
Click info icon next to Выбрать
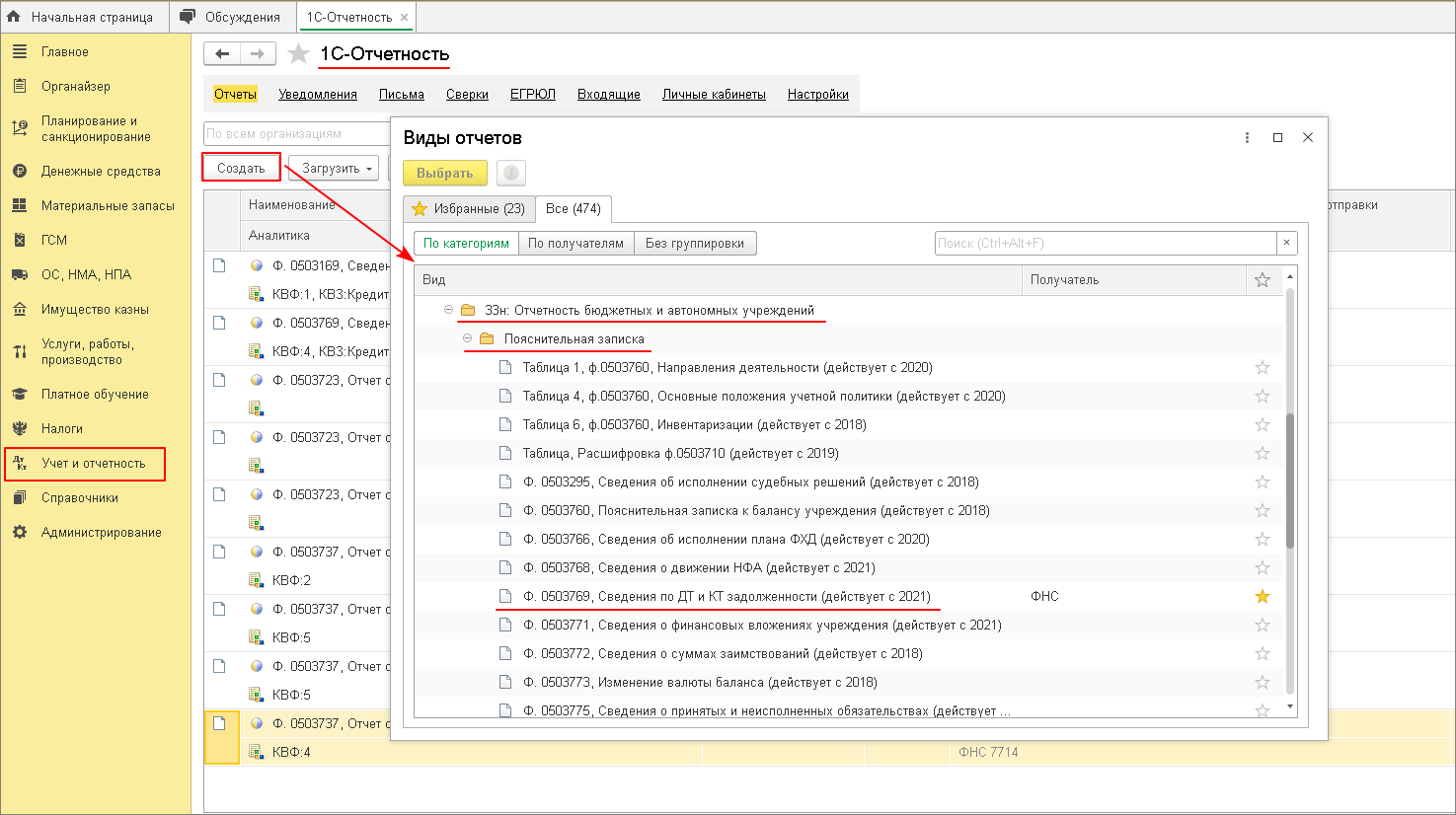(x=511, y=173)
